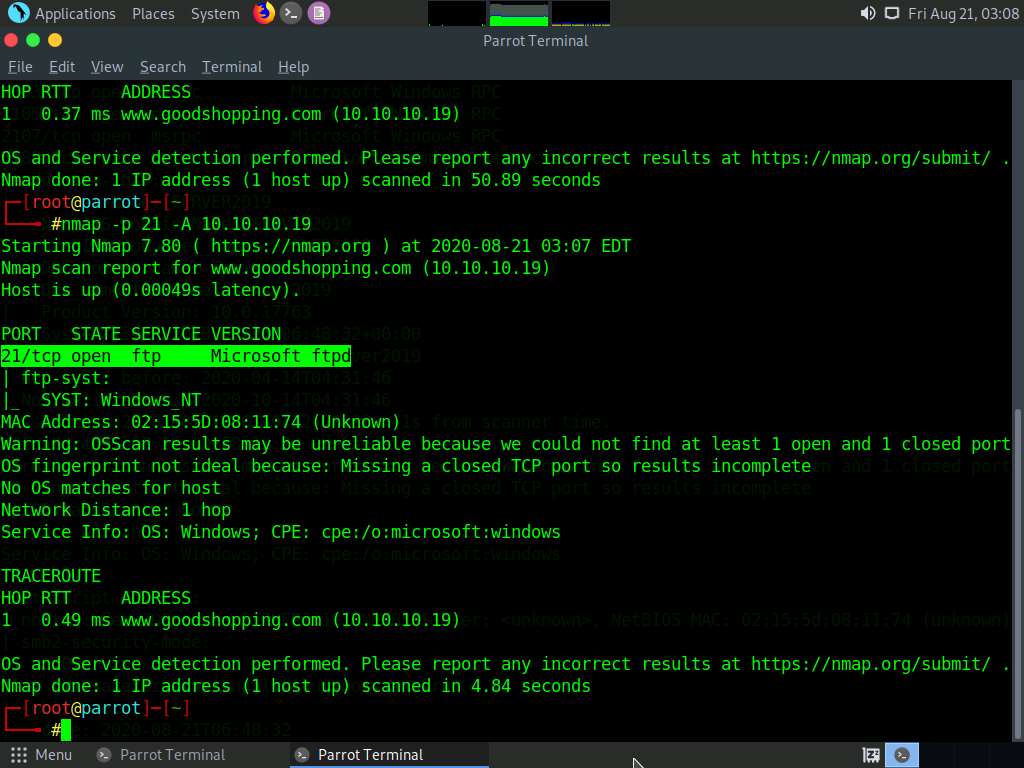Click the 'MAC Address: 02:15:5D:08:11:74' line
This screenshot has height=768, width=1024.
pos(200,422)
